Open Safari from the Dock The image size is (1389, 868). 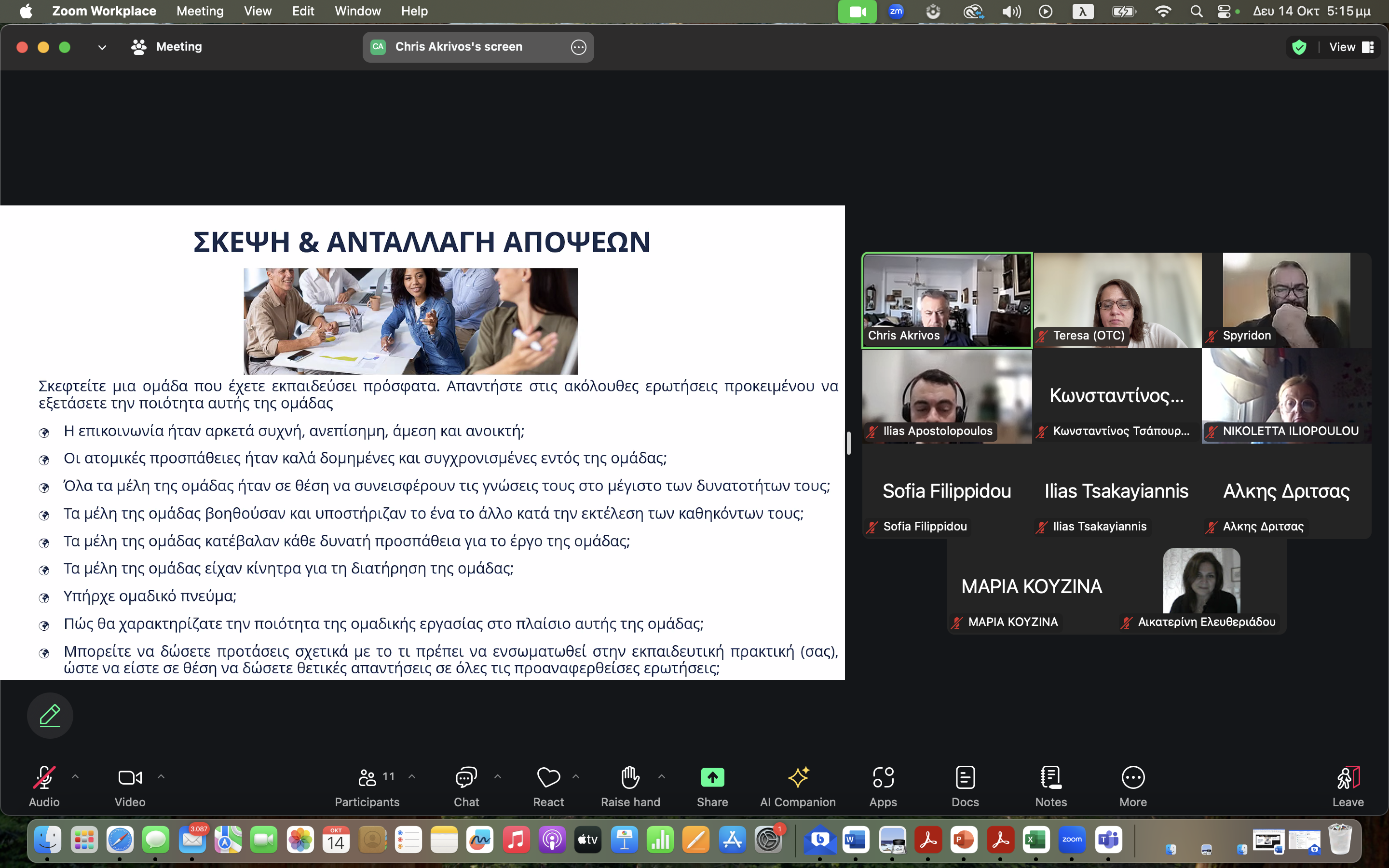point(120,841)
